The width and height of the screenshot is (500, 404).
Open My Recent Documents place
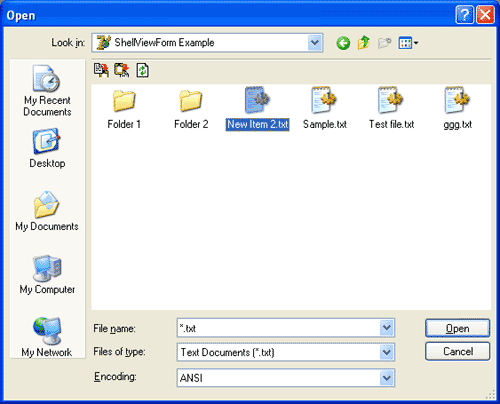47,91
